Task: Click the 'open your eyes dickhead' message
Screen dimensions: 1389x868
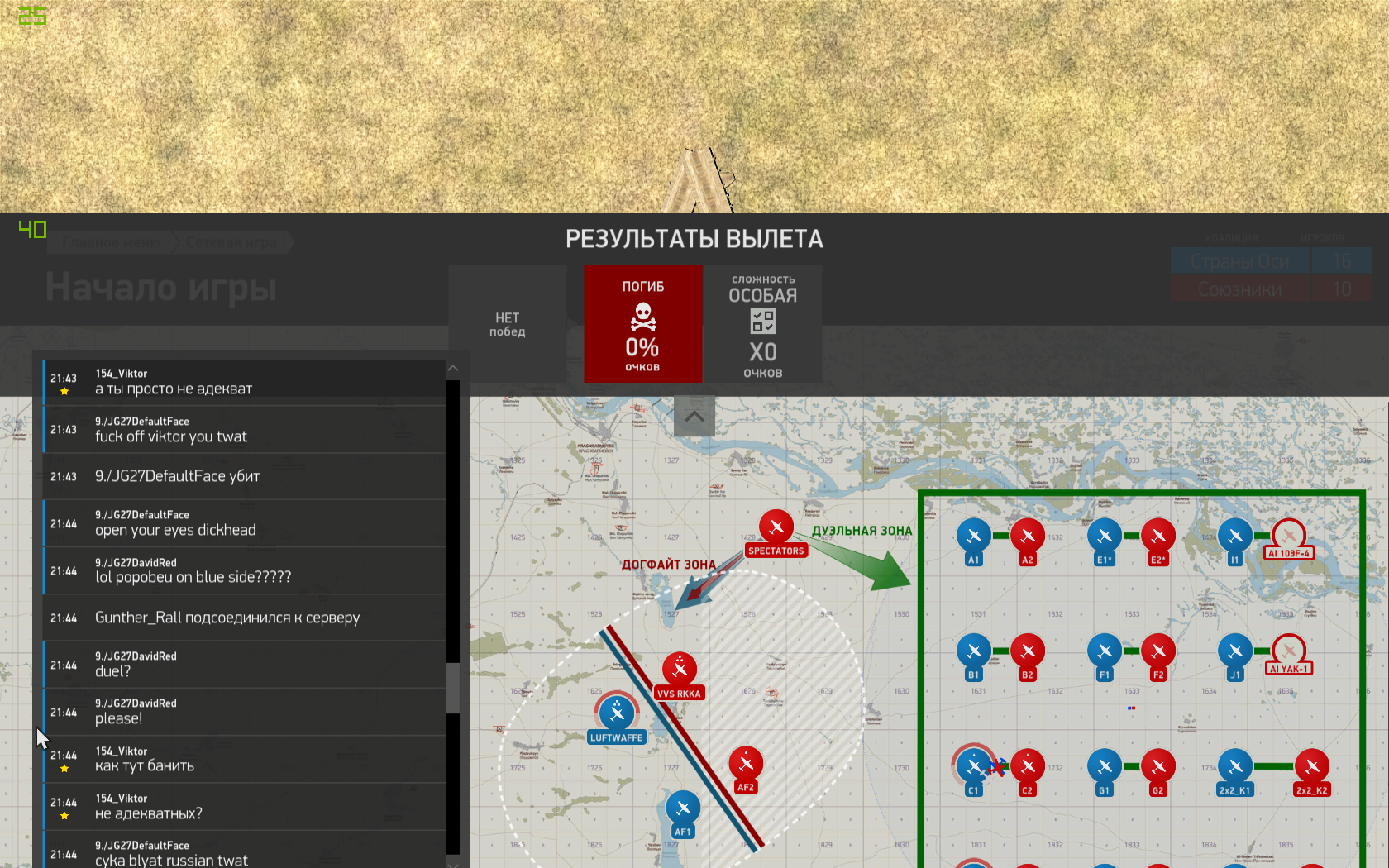Action: pos(244,523)
